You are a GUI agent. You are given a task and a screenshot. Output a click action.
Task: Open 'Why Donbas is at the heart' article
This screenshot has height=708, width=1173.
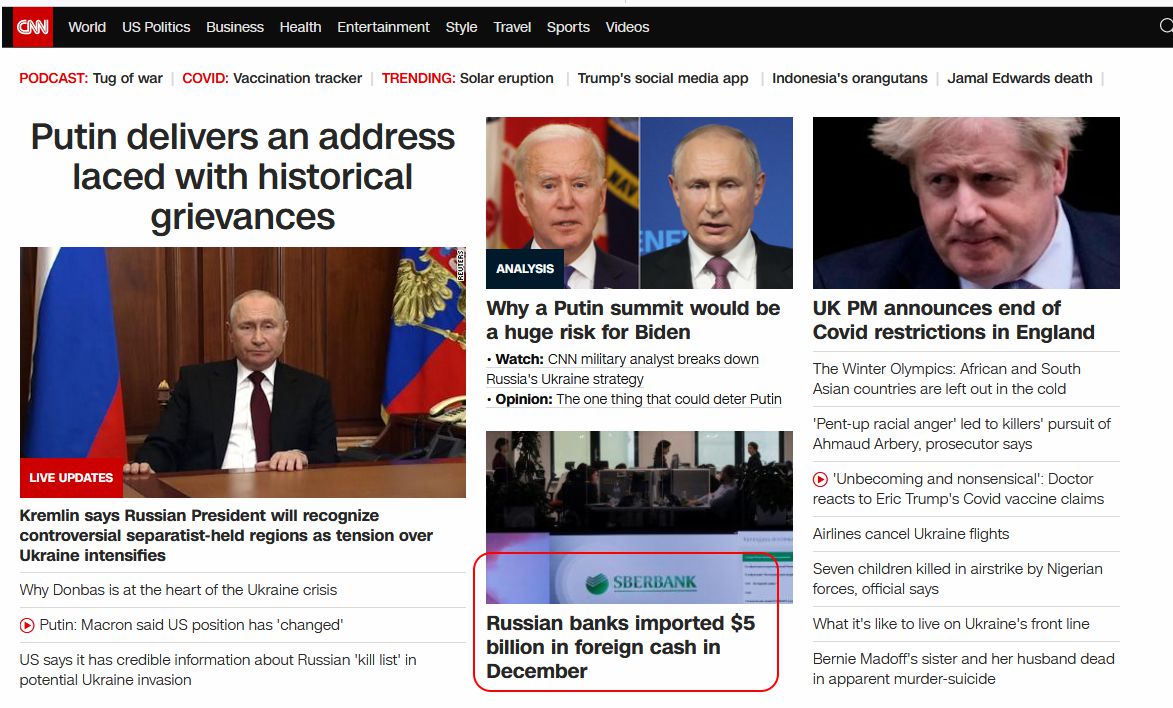[179, 590]
